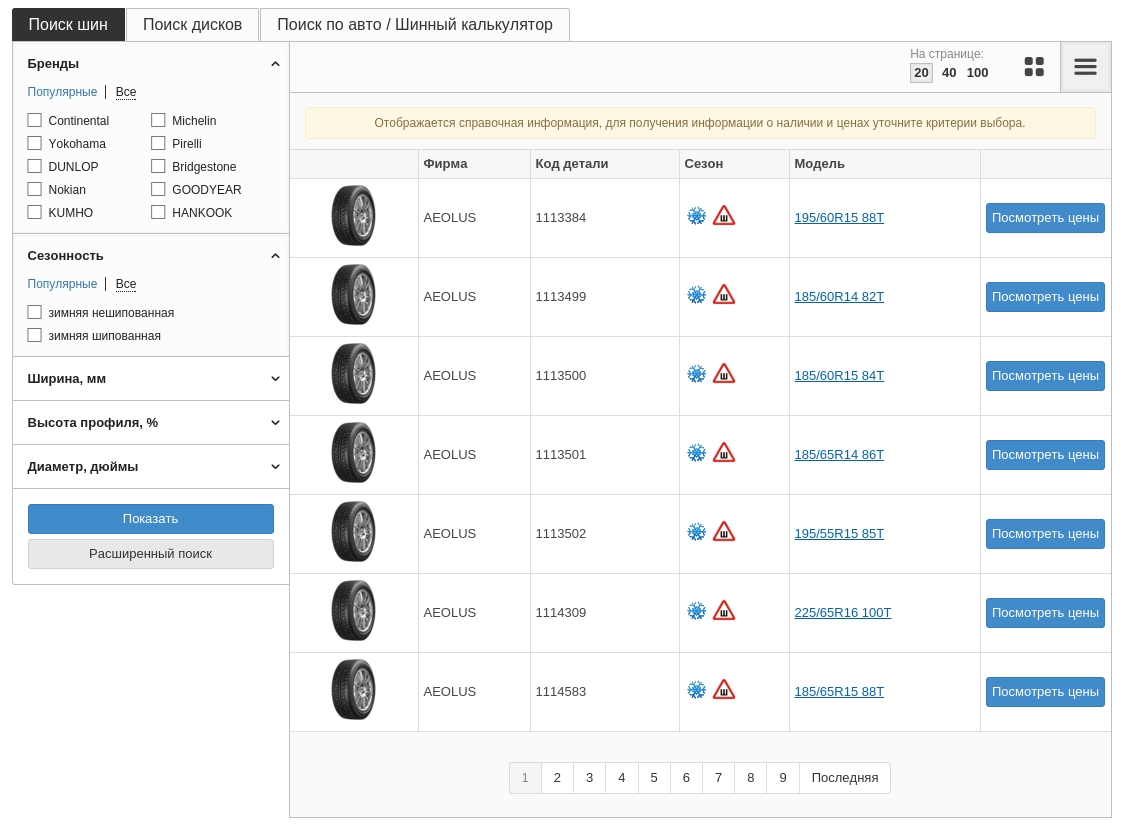Tick the DUNLOP brand checkbox
Screen dimensions: 1124x839
(34, 166)
